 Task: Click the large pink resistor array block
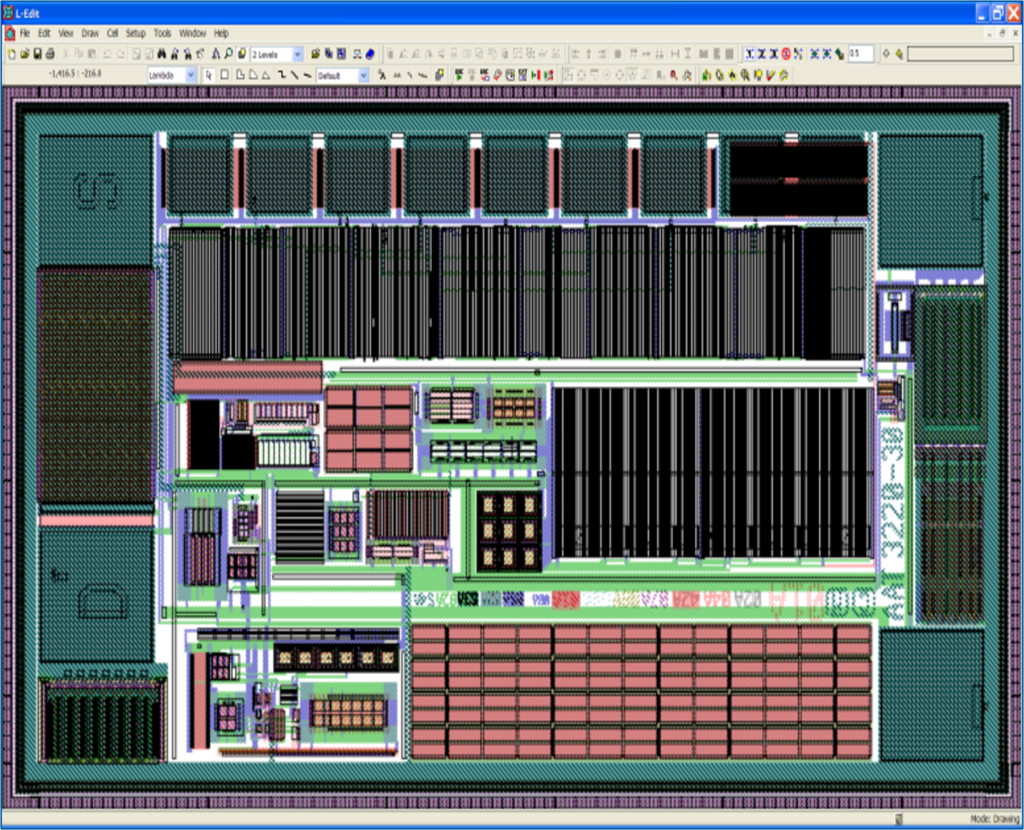click(640, 690)
